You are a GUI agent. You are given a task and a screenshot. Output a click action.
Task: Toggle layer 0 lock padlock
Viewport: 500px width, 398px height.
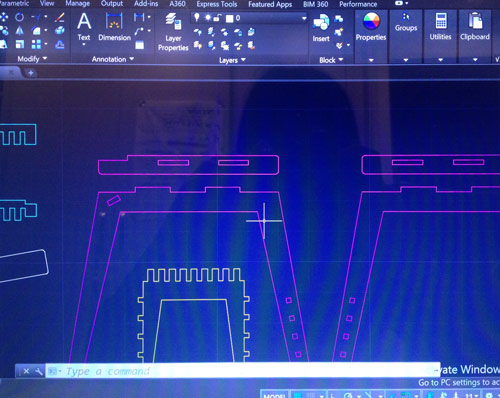coord(217,17)
